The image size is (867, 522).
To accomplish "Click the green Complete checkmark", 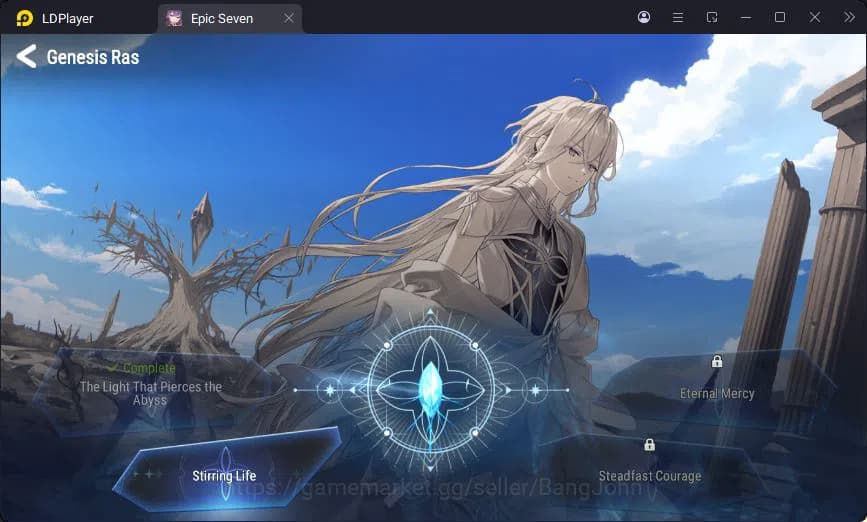I will click(x=113, y=369).
